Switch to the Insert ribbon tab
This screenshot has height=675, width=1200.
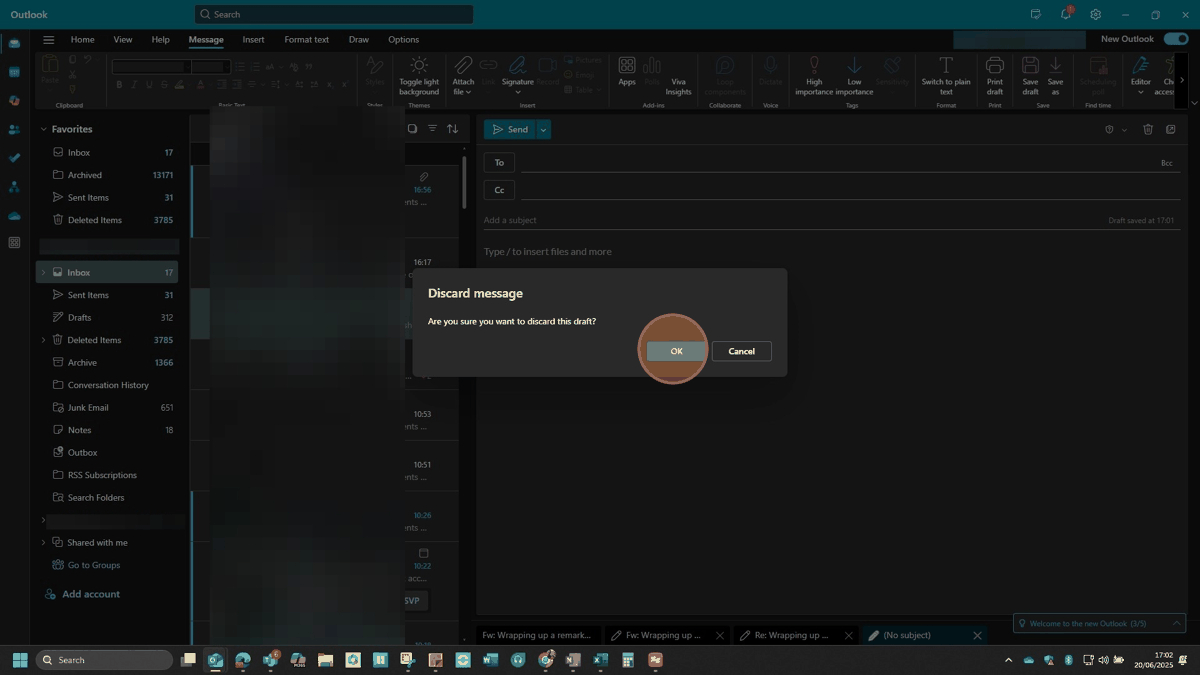[x=253, y=39]
